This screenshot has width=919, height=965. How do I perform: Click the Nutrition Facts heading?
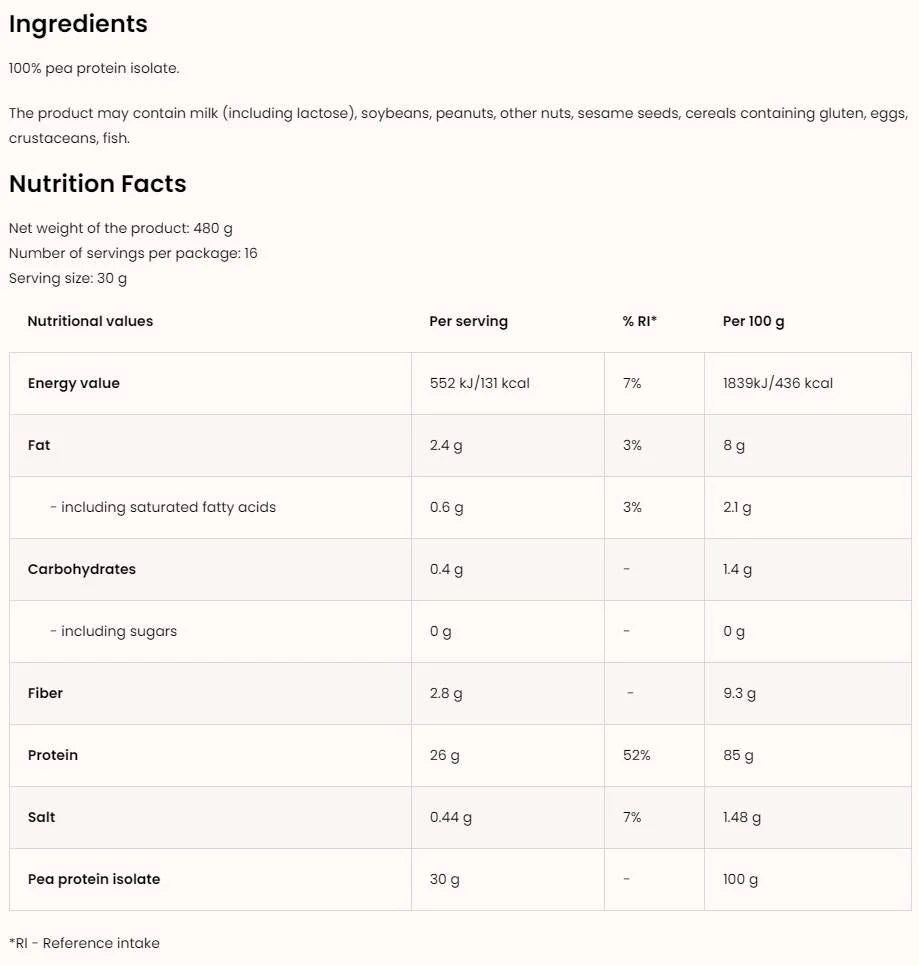tap(98, 184)
